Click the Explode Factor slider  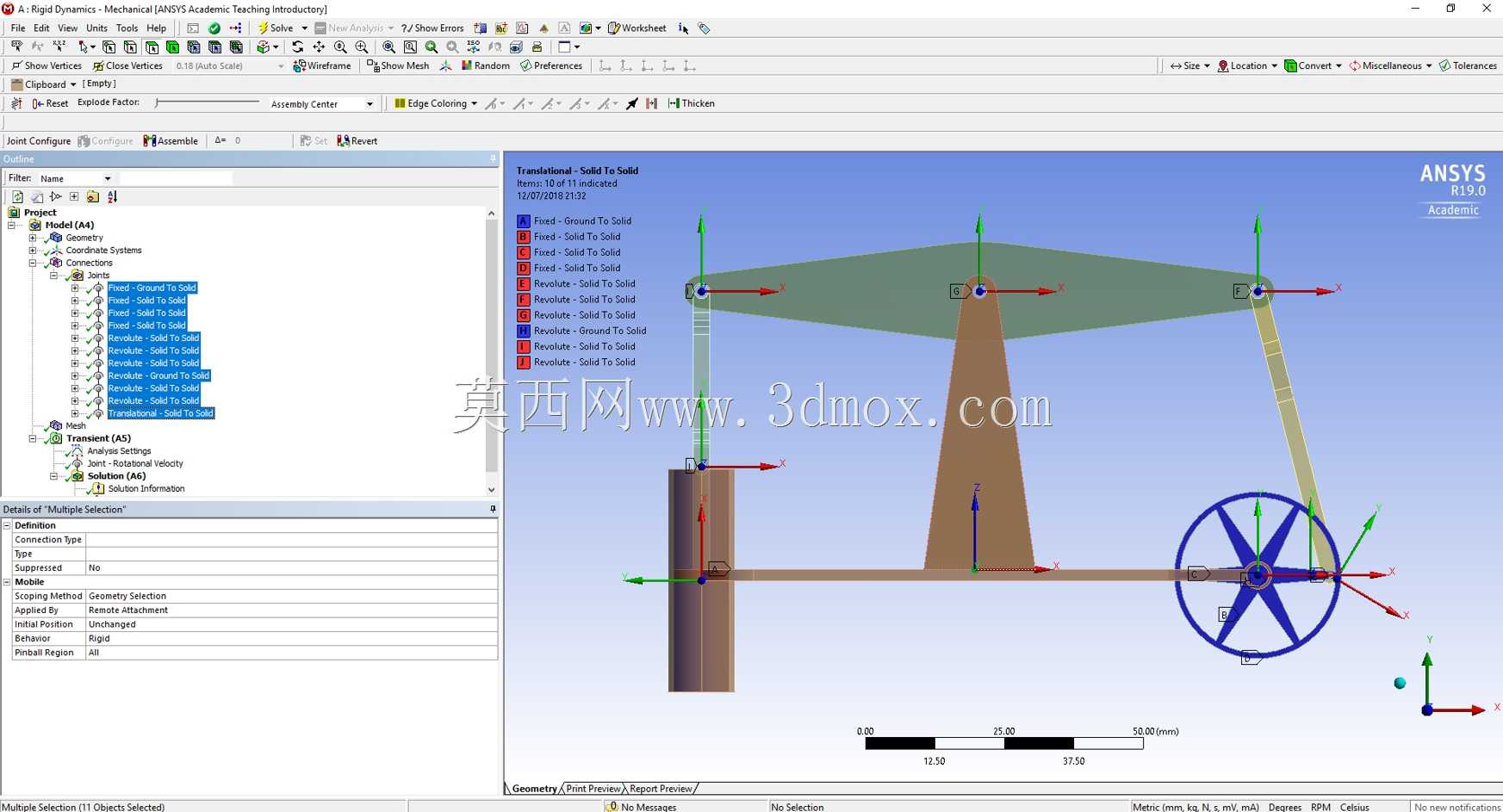click(x=207, y=102)
